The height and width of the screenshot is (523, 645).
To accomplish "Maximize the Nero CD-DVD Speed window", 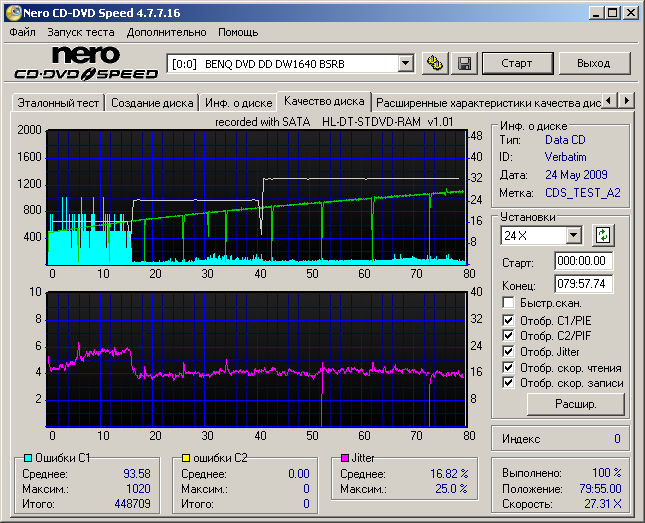I will click(613, 13).
